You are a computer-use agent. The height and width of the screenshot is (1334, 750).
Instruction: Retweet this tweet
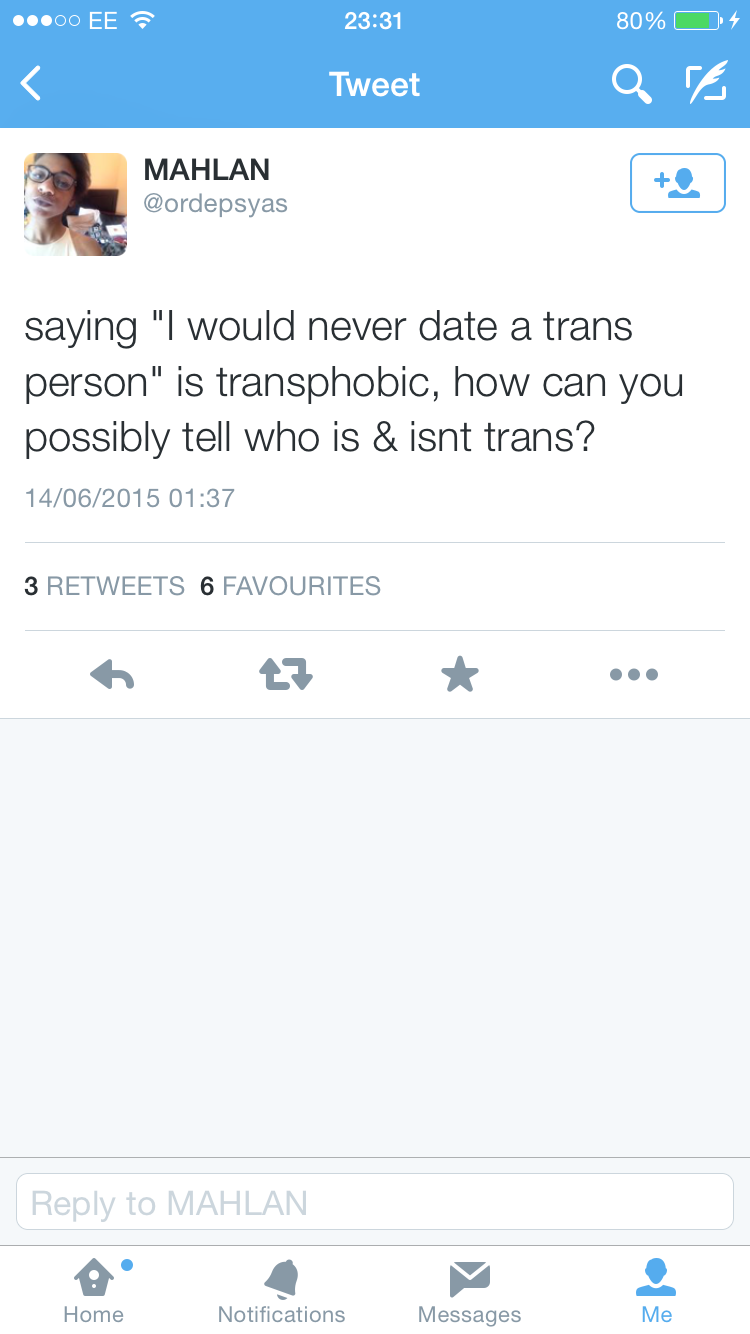(286, 675)
